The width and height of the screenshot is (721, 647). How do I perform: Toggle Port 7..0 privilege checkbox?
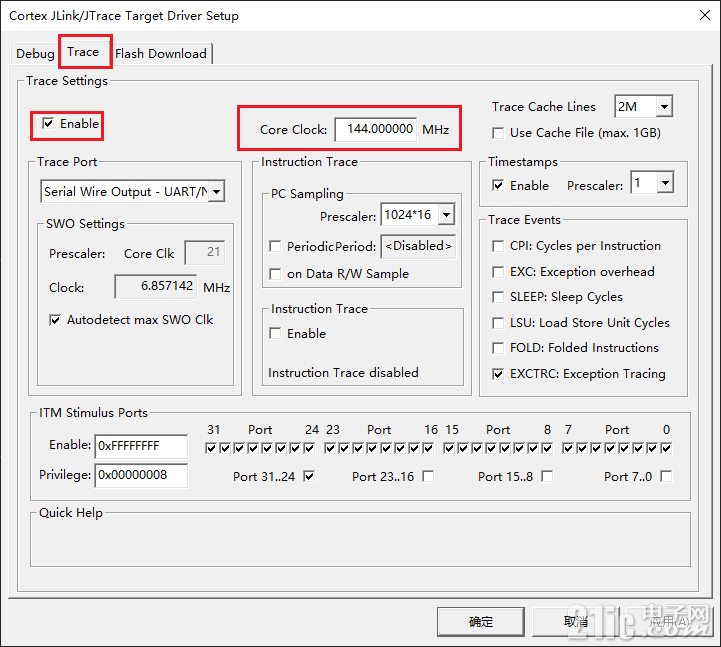pos(666,476)
